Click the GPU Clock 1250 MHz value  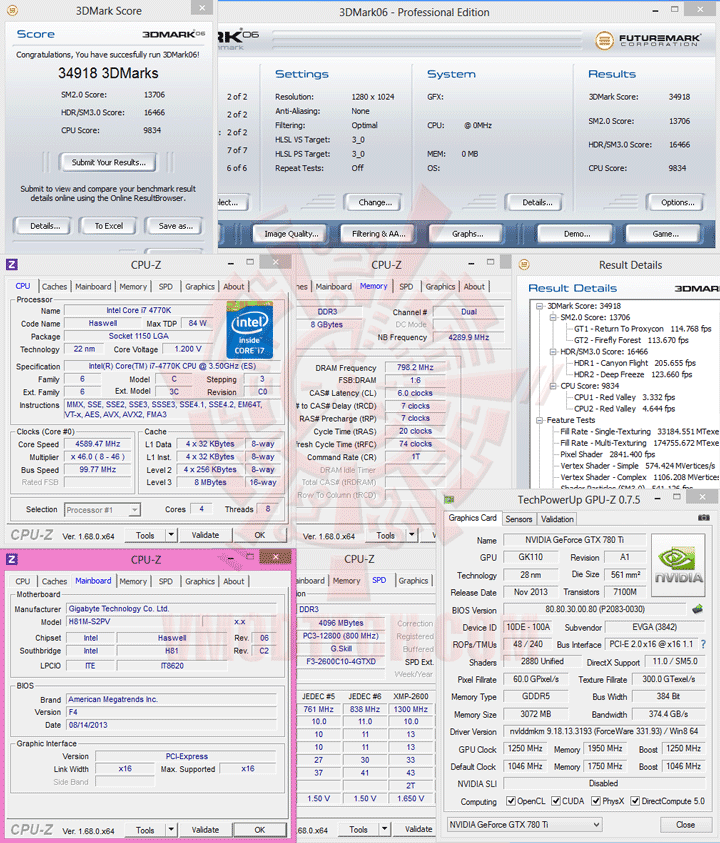(525, 748)
